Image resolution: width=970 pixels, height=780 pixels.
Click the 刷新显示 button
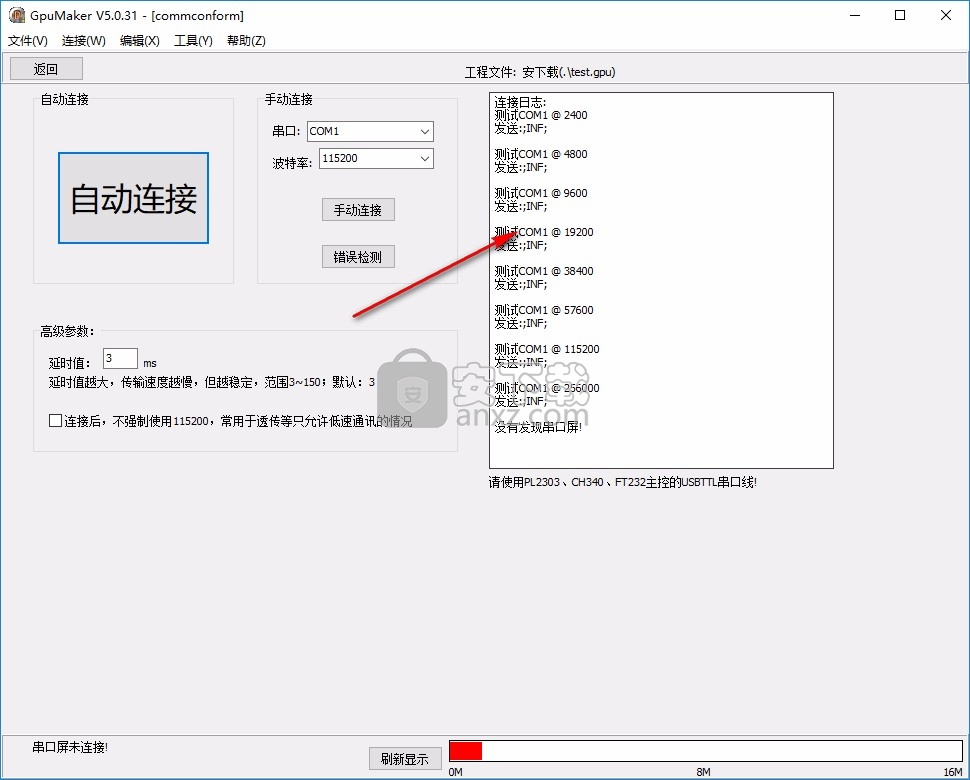point(405,758)
